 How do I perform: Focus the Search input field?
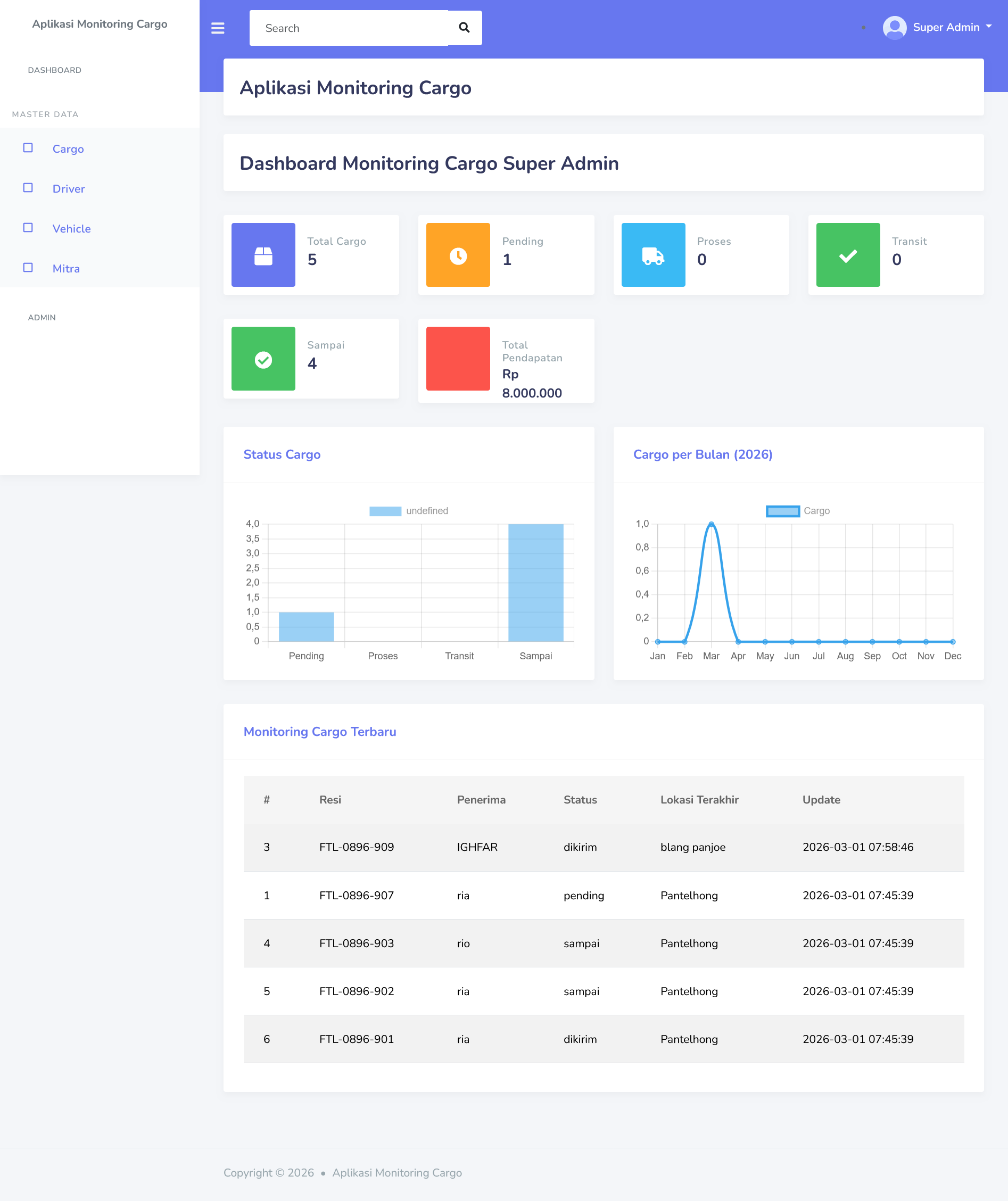349,28
